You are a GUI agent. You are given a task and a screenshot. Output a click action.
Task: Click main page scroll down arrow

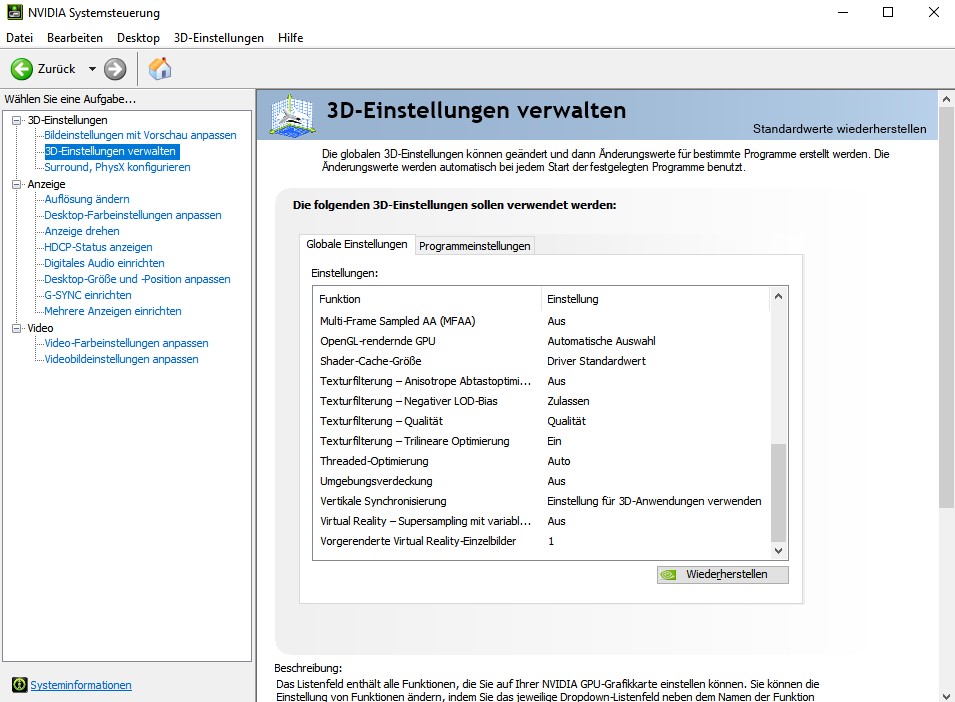[x=946, y=696]
